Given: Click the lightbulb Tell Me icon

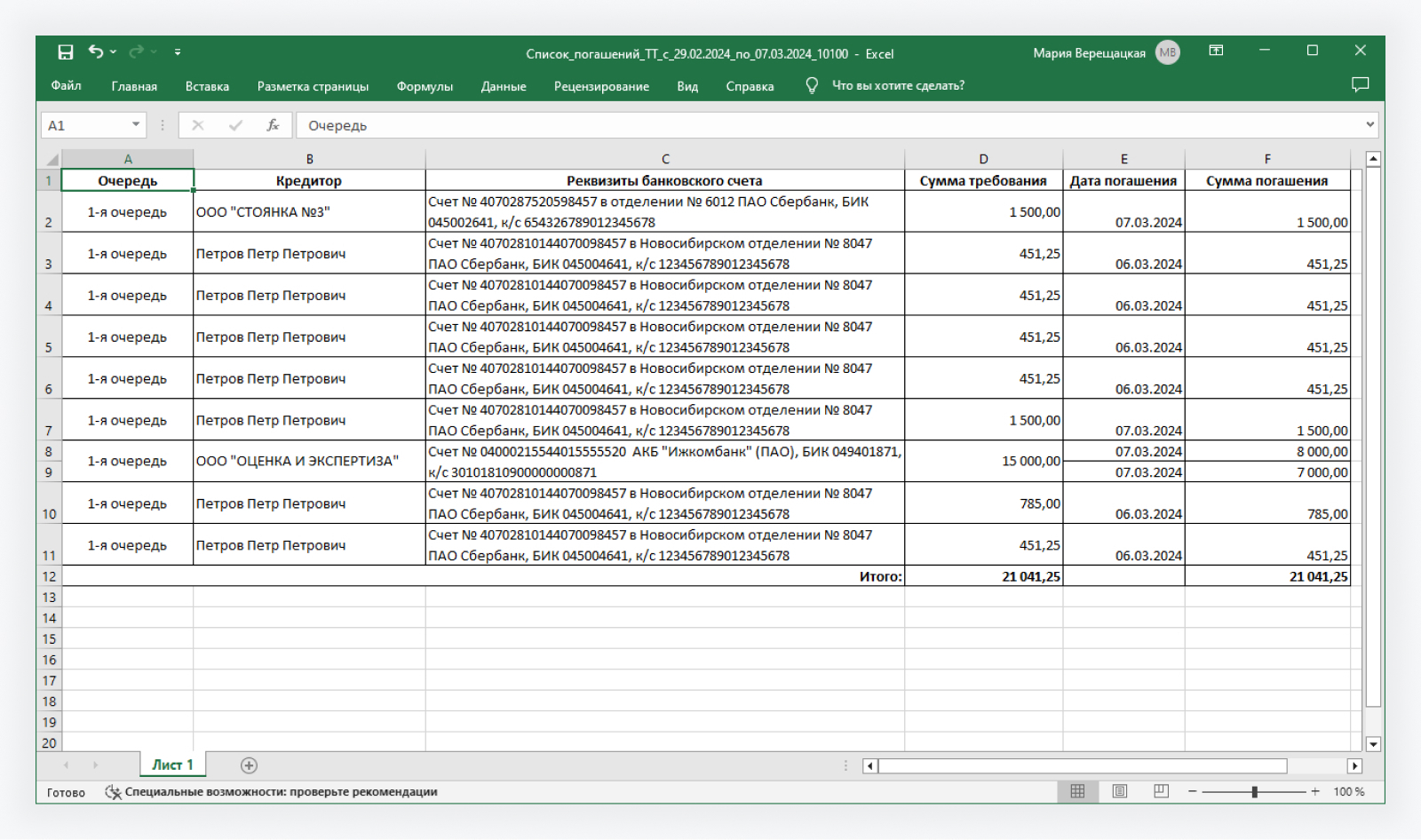Looking at the screenshot, I should click(x=811, y=85).
